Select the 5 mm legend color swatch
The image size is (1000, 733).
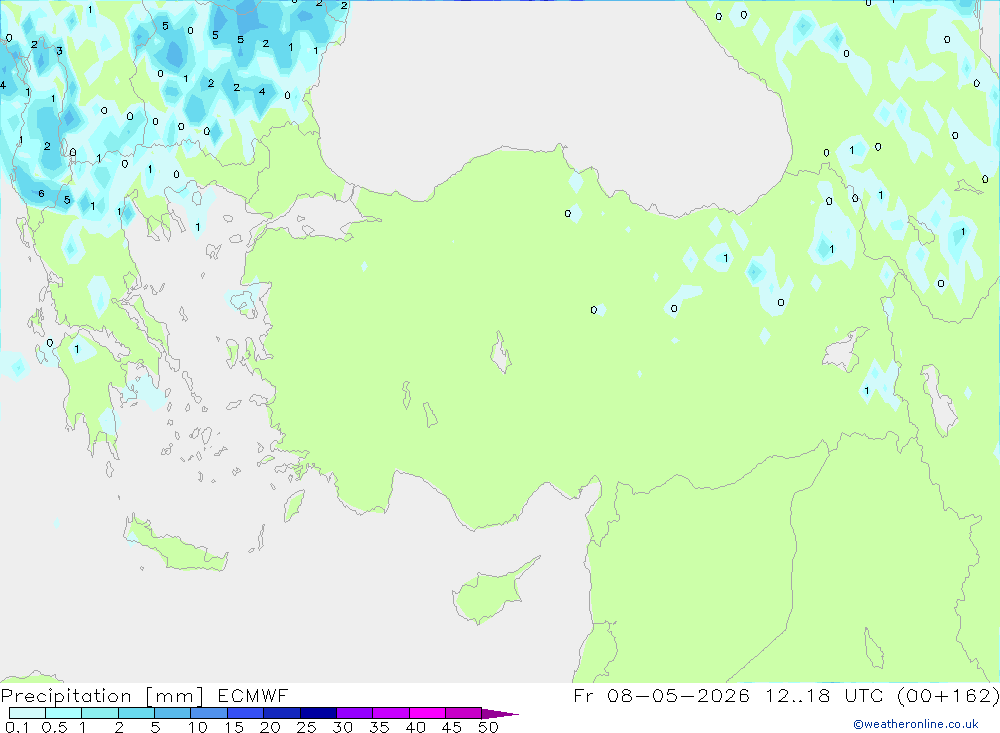(x=172, y=713)
